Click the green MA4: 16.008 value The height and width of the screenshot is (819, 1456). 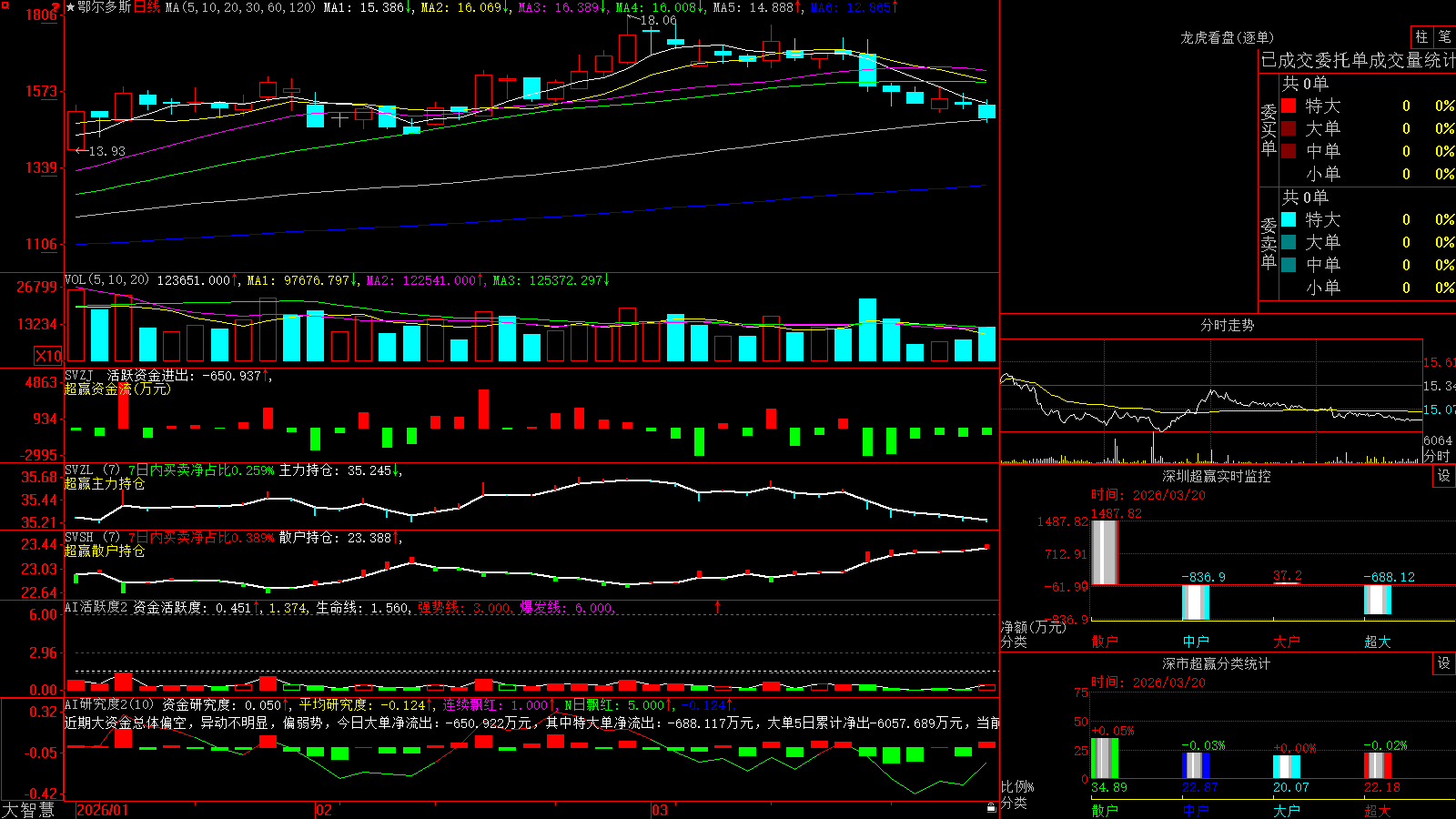659,7
